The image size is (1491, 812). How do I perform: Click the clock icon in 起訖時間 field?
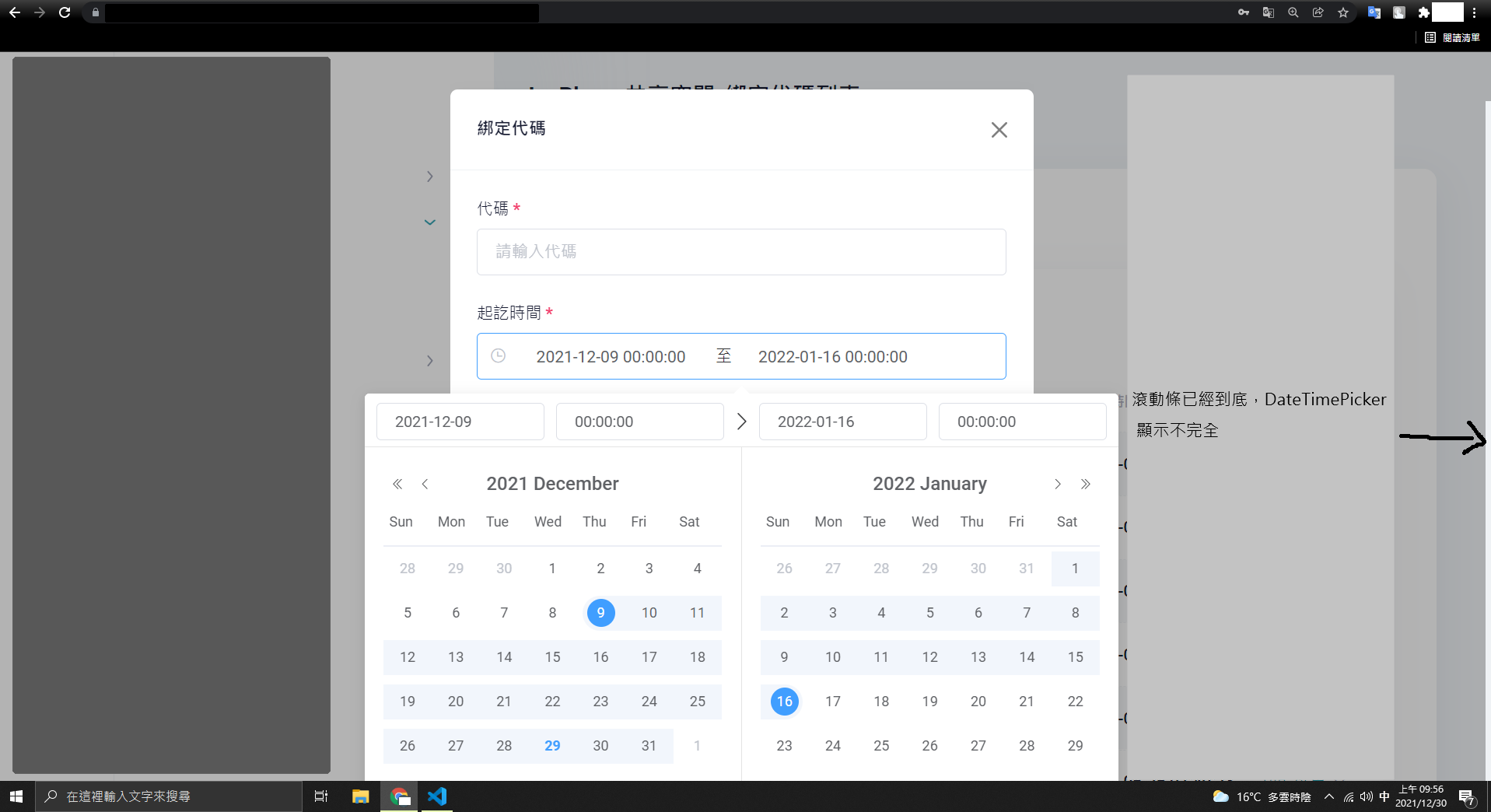tap(499, 356)
